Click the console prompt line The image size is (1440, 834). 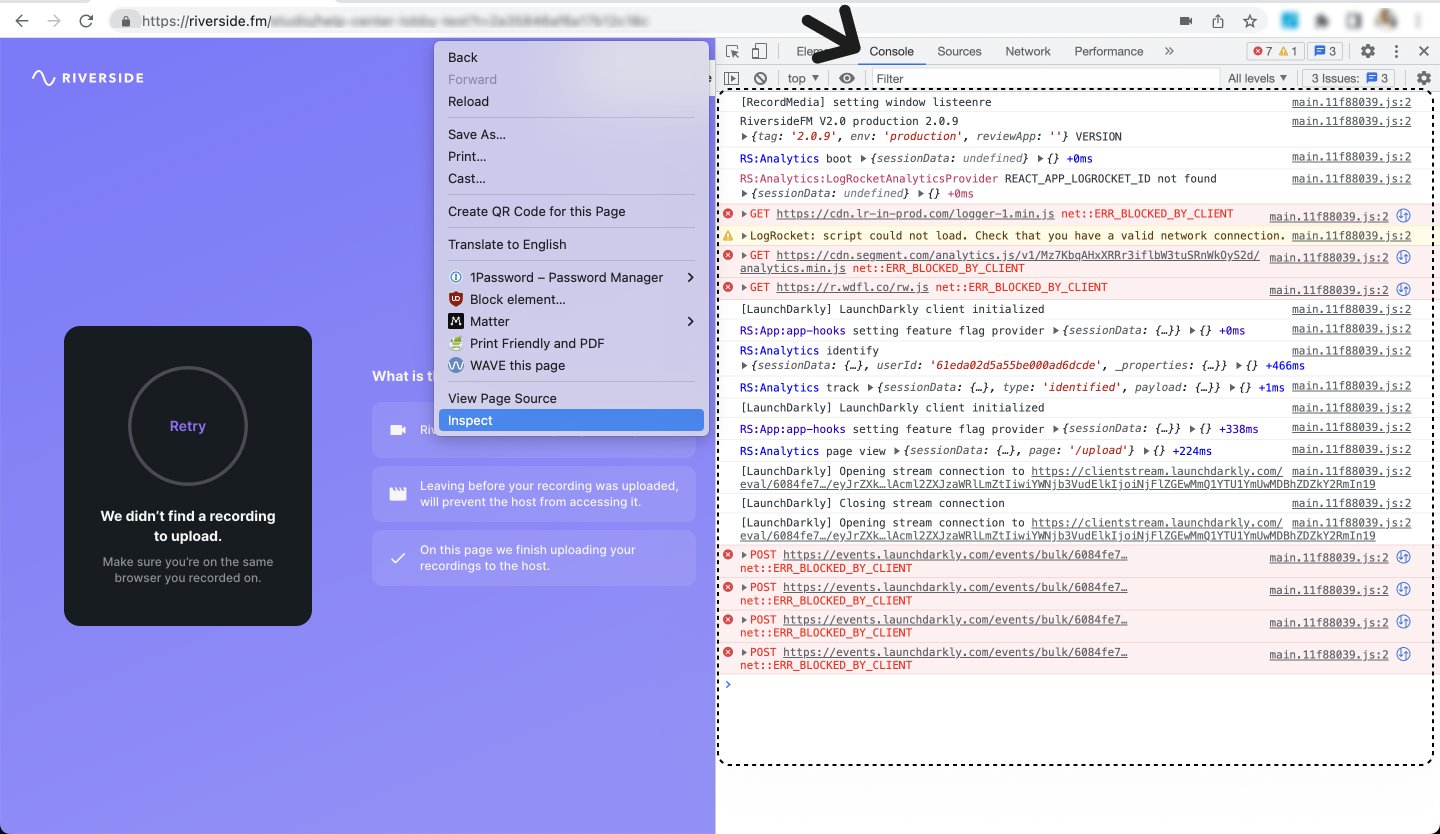click(1075, 685)
